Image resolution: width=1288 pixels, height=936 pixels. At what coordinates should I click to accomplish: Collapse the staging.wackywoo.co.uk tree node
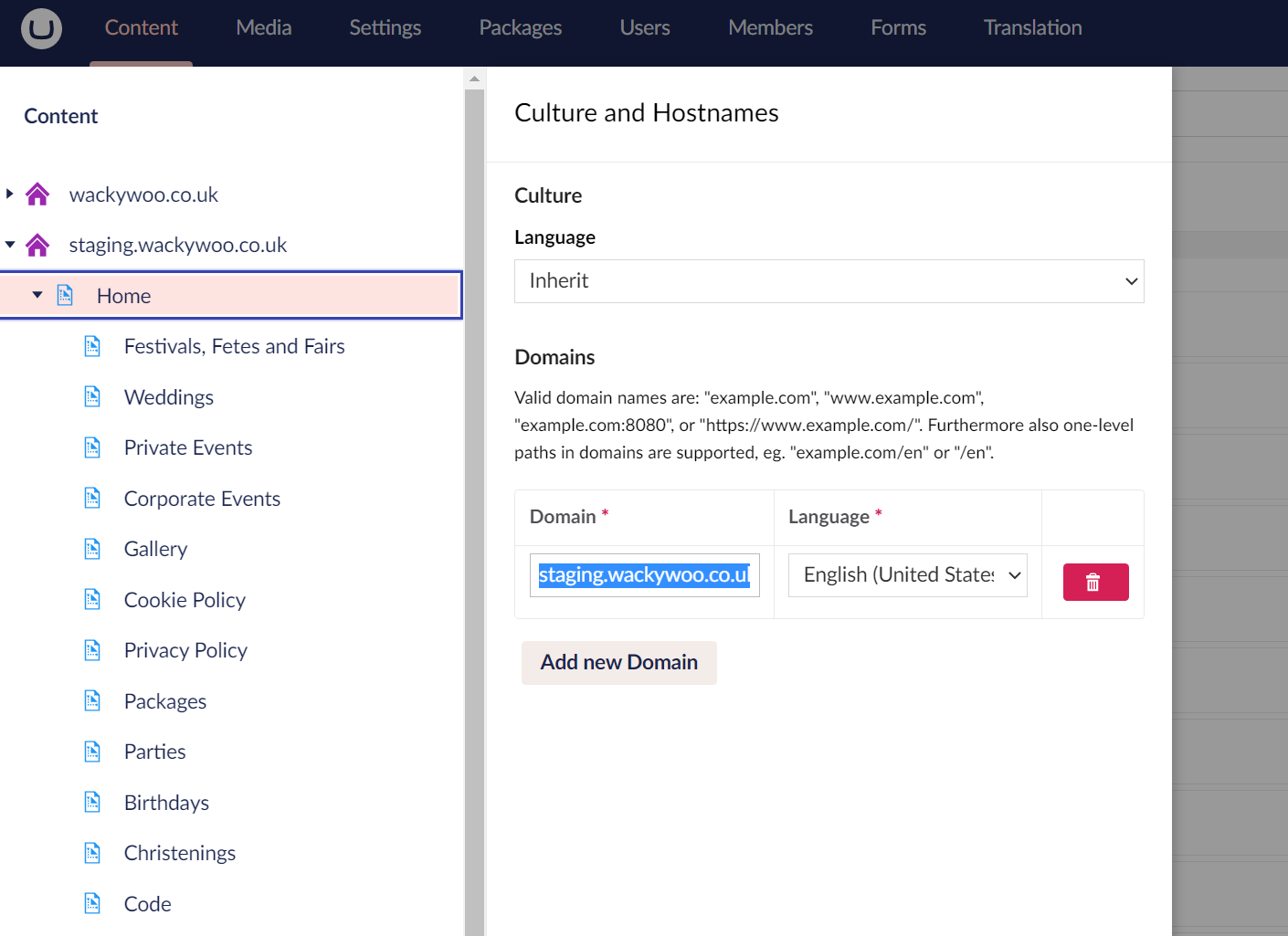point(10,244)
